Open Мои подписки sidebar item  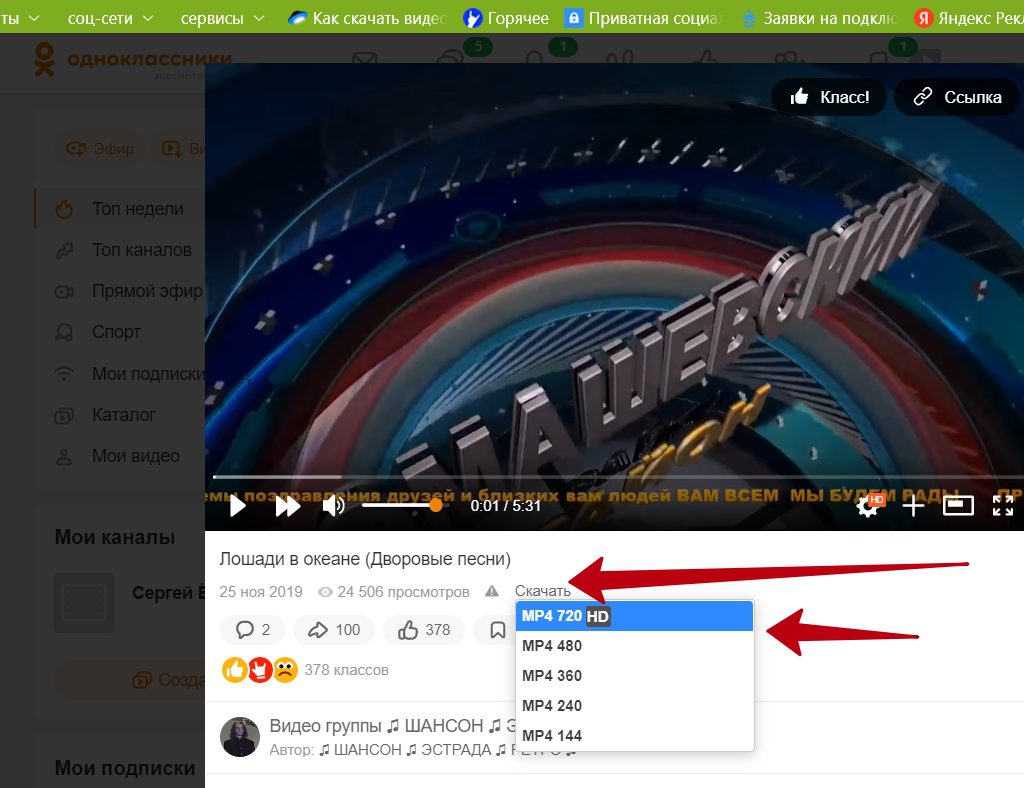129,374
